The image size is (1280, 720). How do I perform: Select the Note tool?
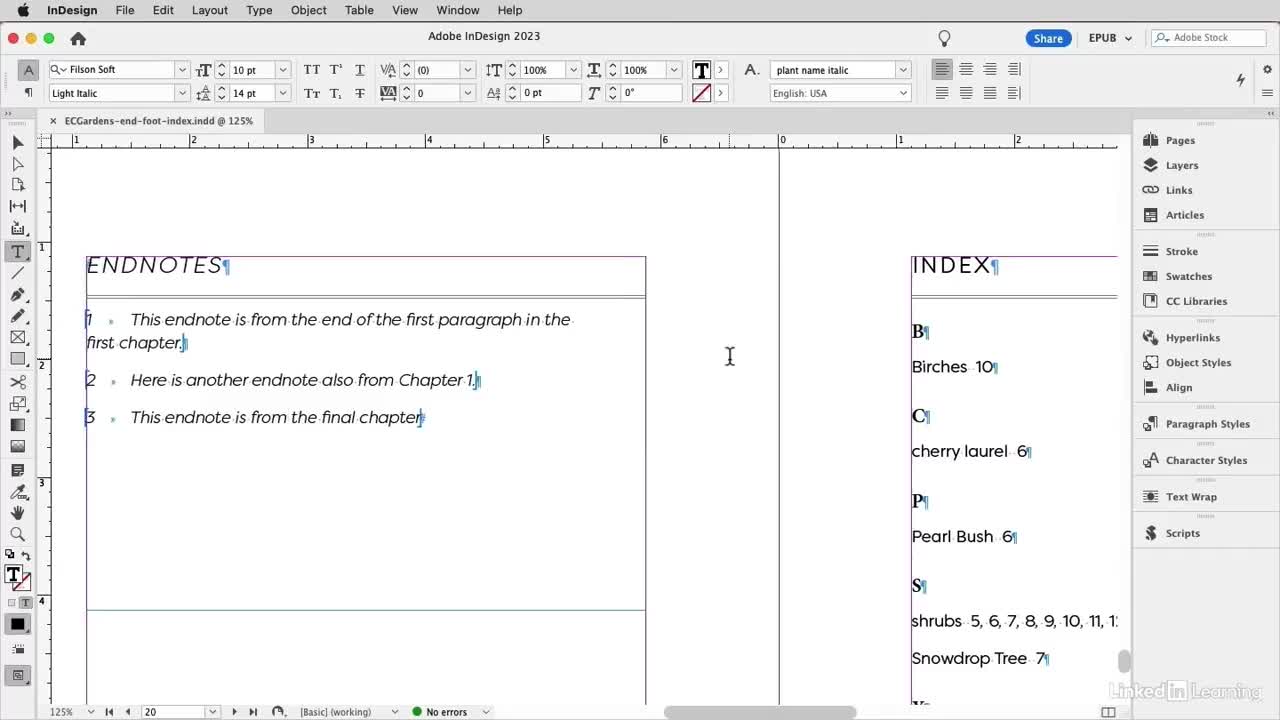coord(18,470)
